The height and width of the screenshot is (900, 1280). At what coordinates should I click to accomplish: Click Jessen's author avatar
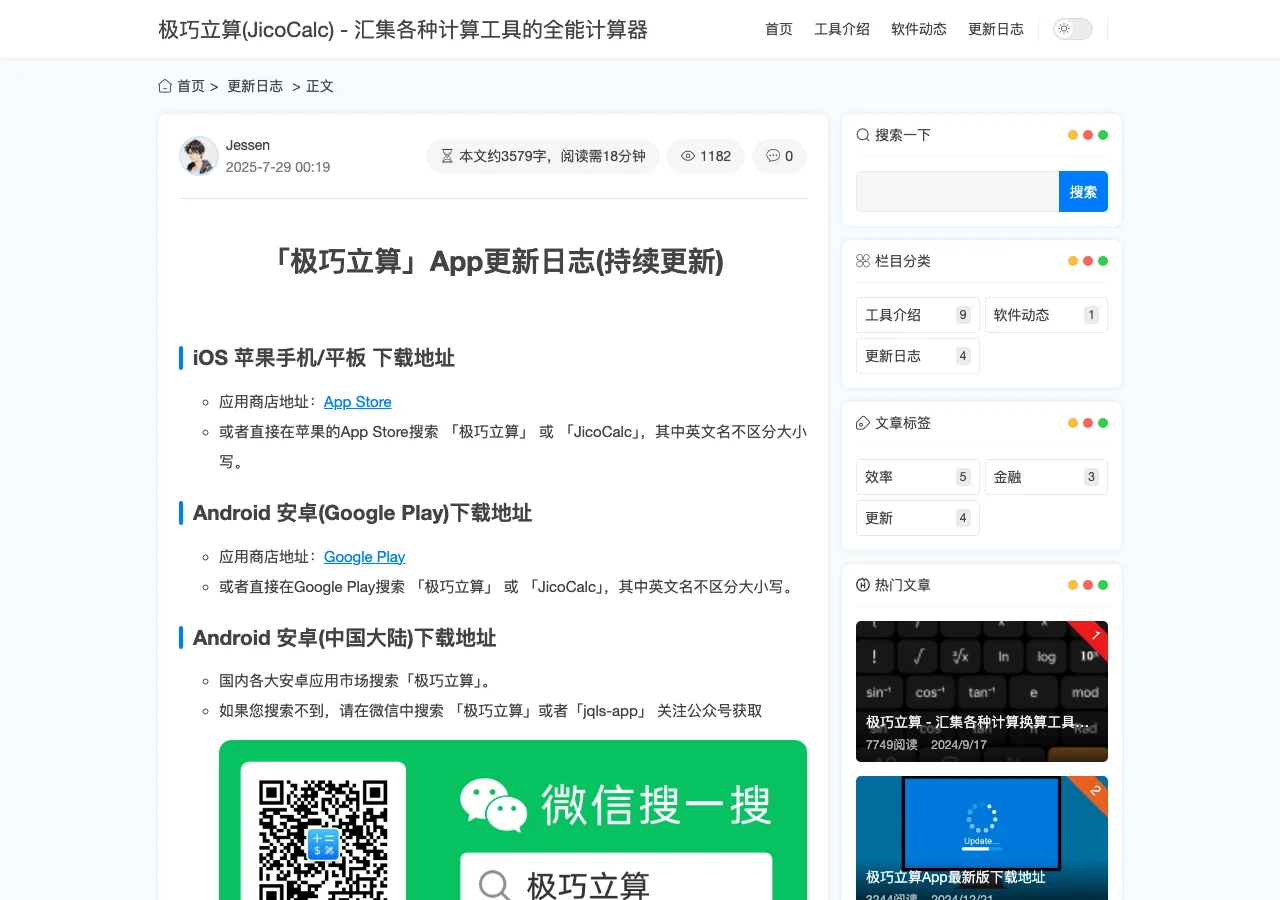(x=199, y=156)
